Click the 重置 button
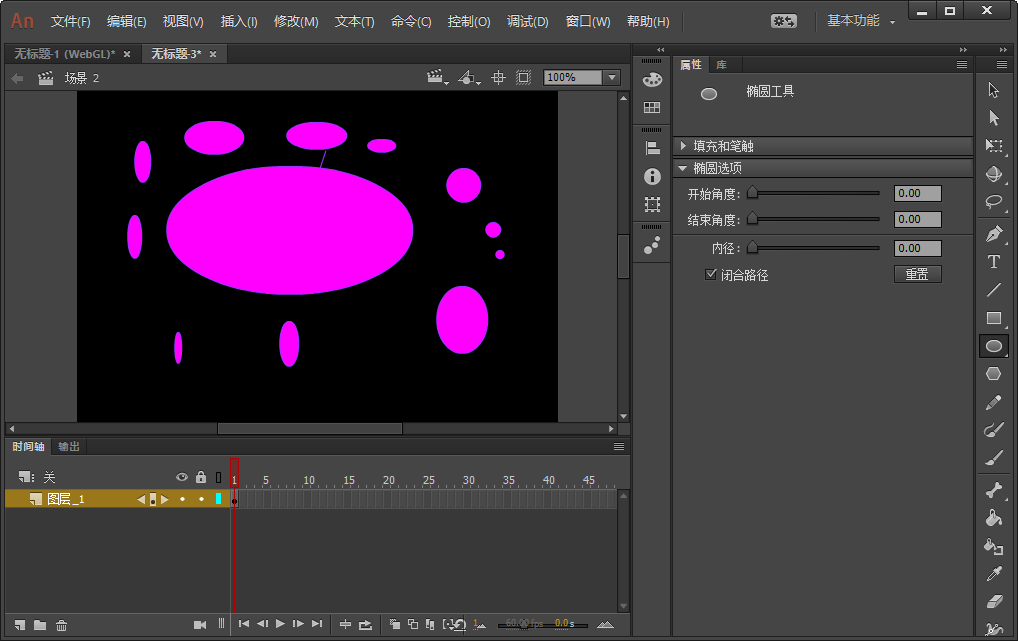This screenshot has width=1018, height=641. pyautogui.click(x=917, y=273)
